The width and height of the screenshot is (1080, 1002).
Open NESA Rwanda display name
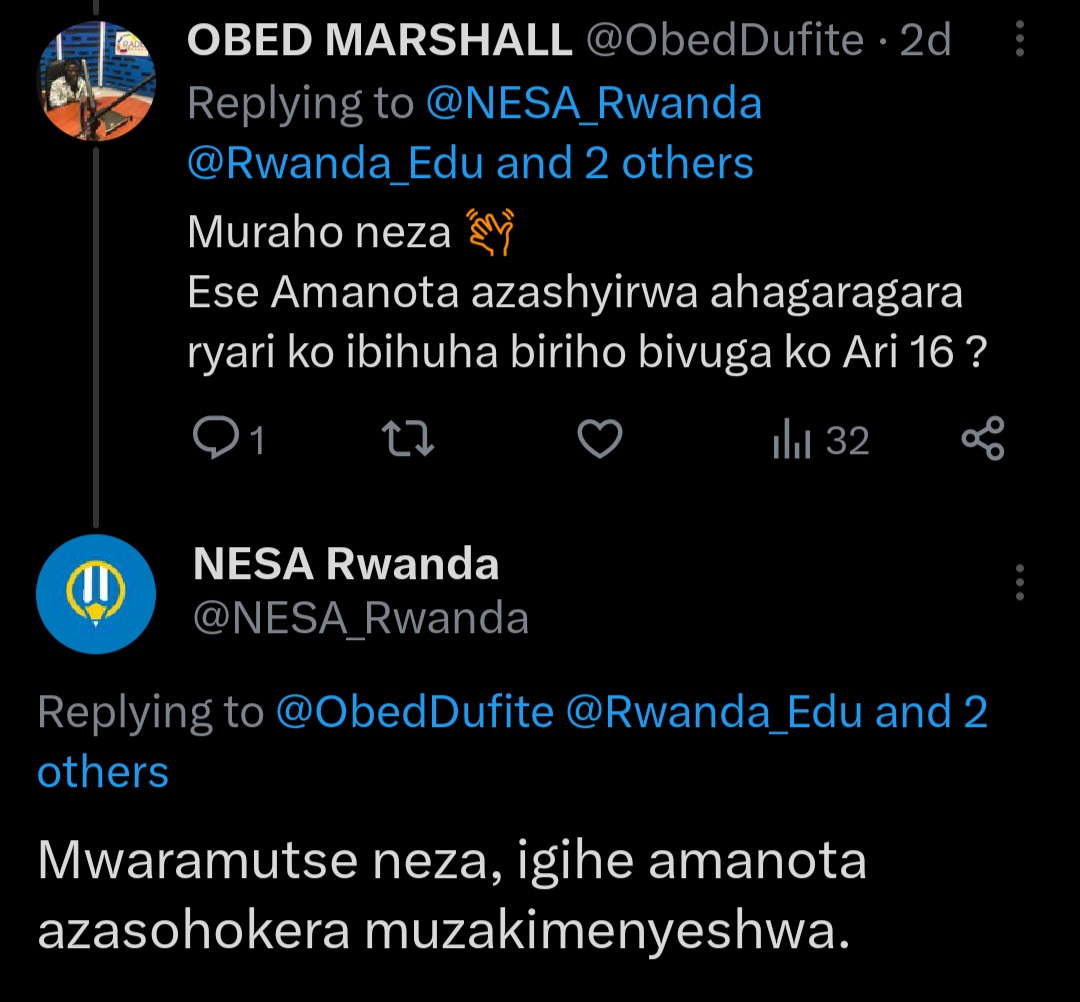pyautogui.click(x=345, y=565)
